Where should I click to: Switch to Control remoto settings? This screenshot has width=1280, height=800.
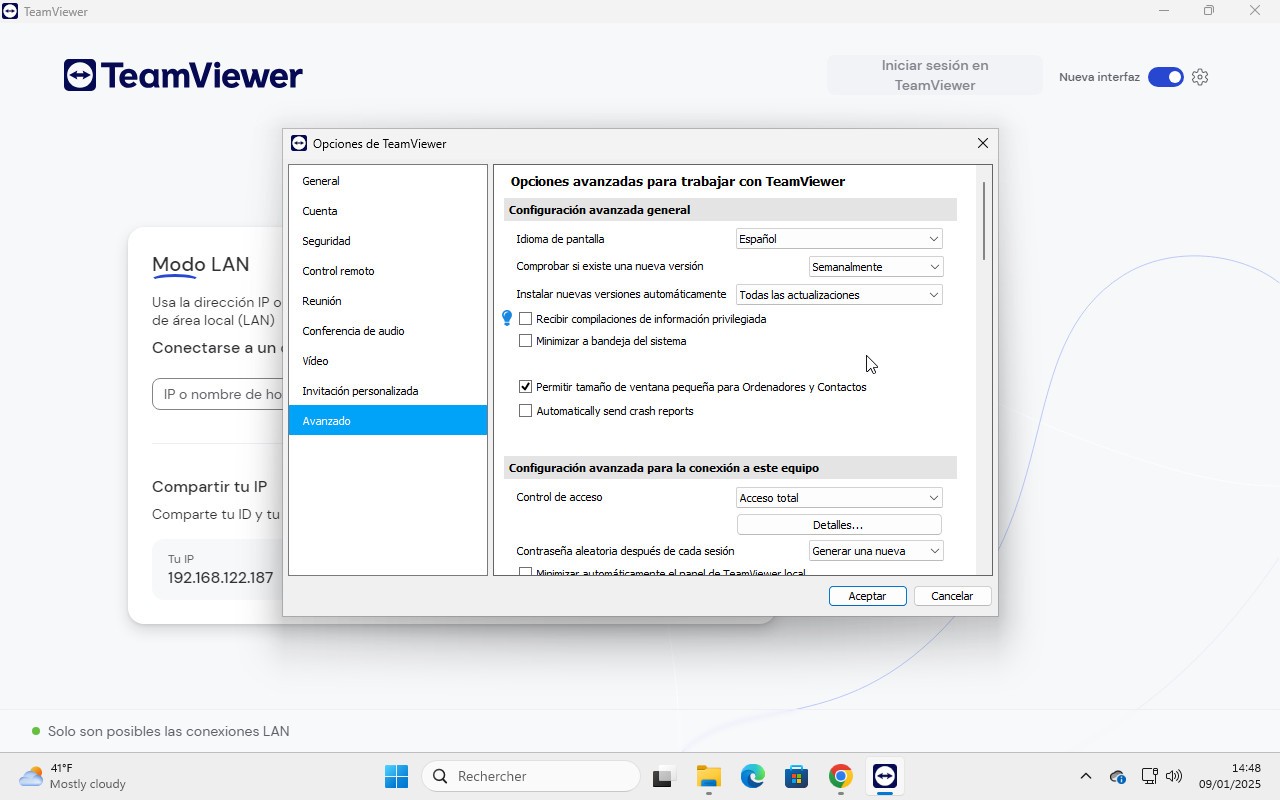click(x=338, y=271)
